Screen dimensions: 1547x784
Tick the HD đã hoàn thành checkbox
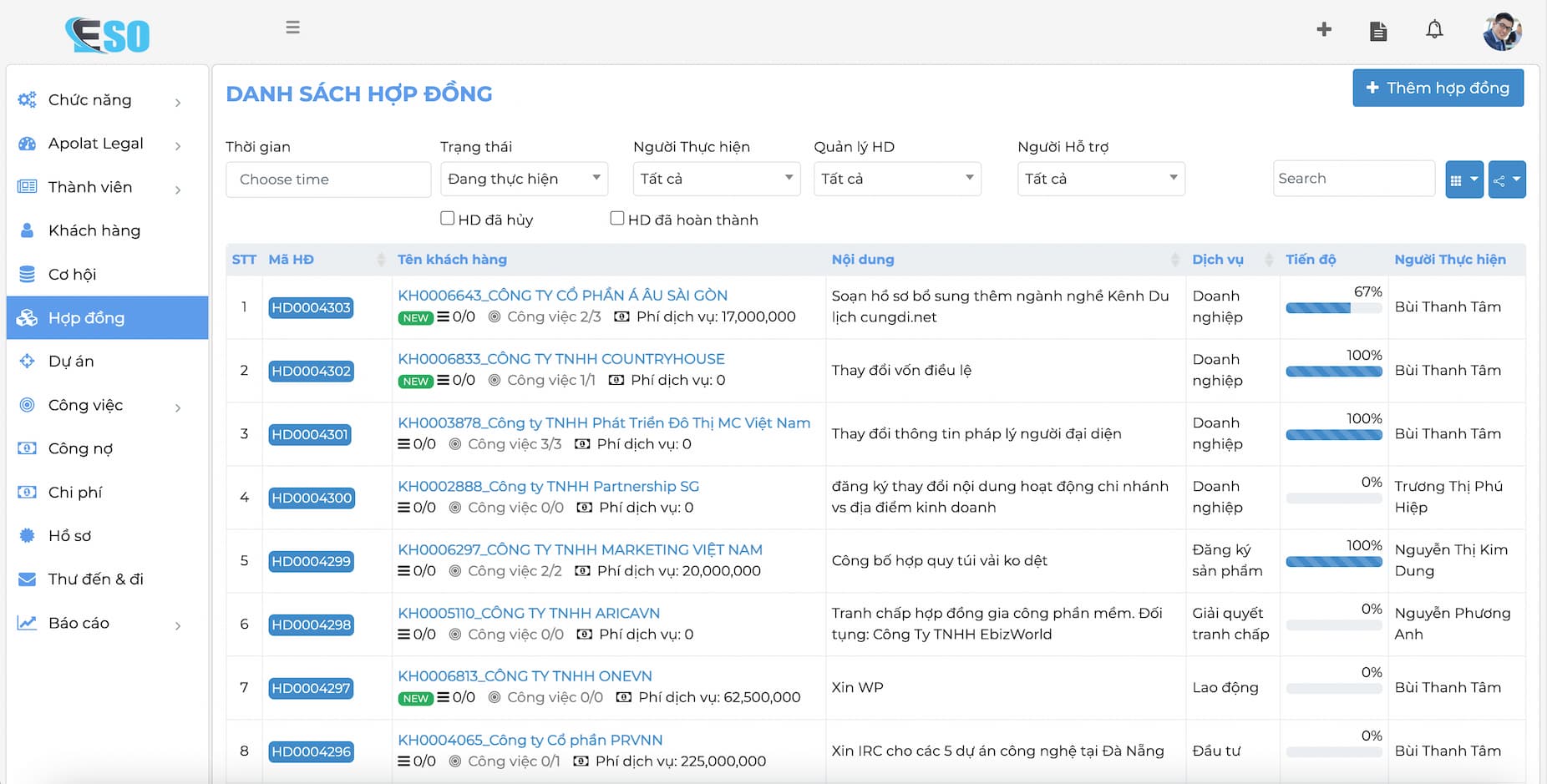tap(617, 219)
